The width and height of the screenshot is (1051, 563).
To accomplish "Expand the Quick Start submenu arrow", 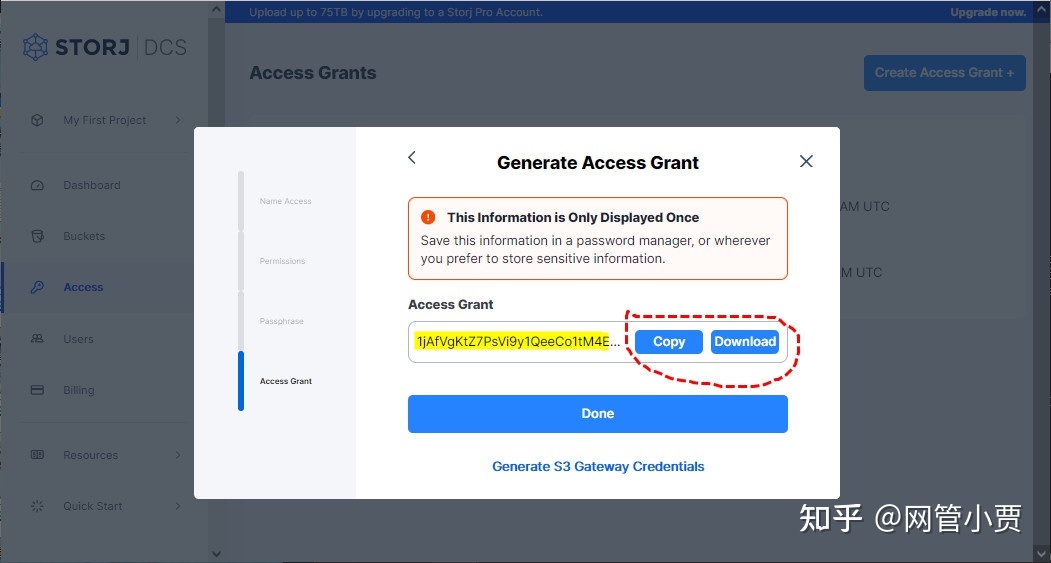I will pyautogui.click(x=178, y=506).
